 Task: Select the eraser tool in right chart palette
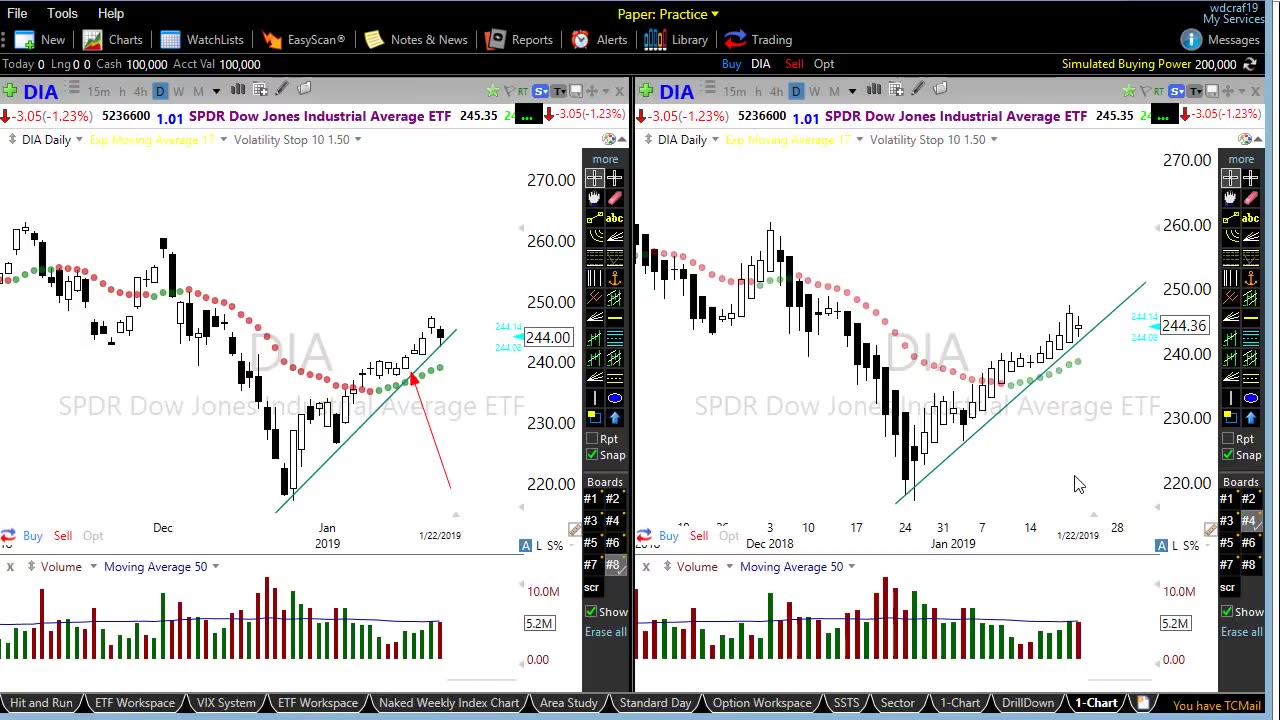(1250, 198)
